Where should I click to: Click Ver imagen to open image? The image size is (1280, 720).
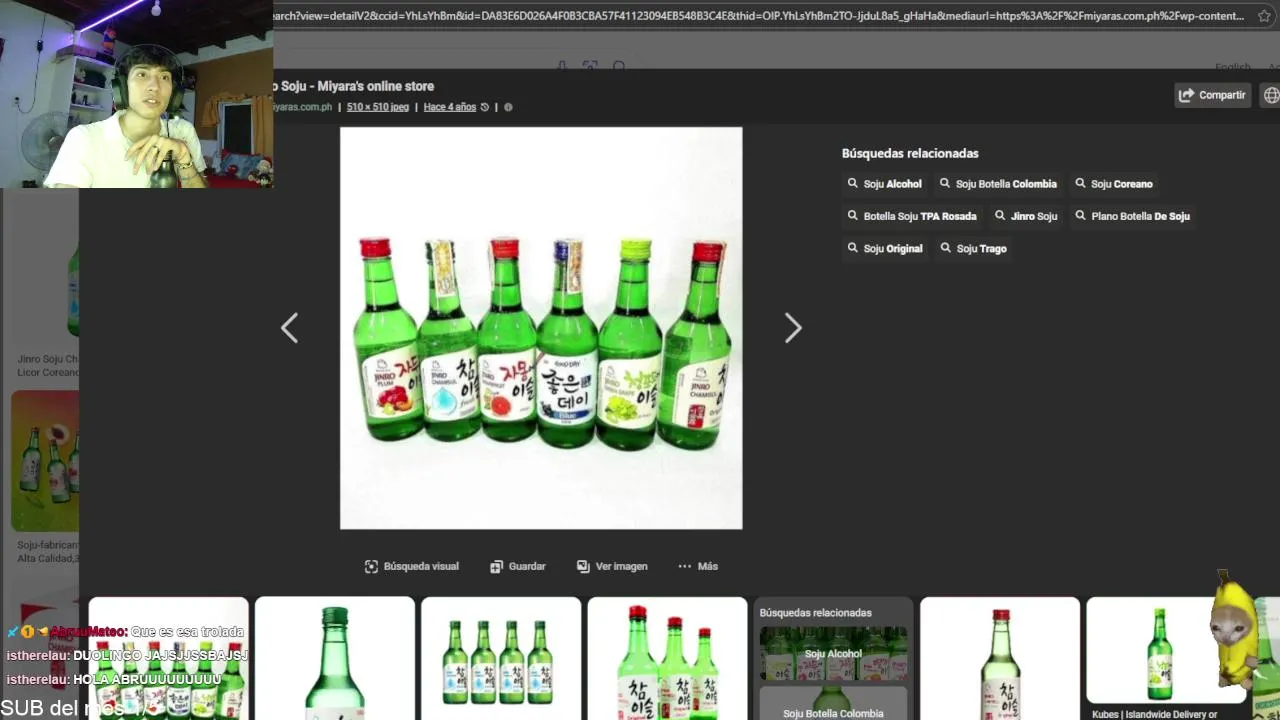(x=612, y=566)
